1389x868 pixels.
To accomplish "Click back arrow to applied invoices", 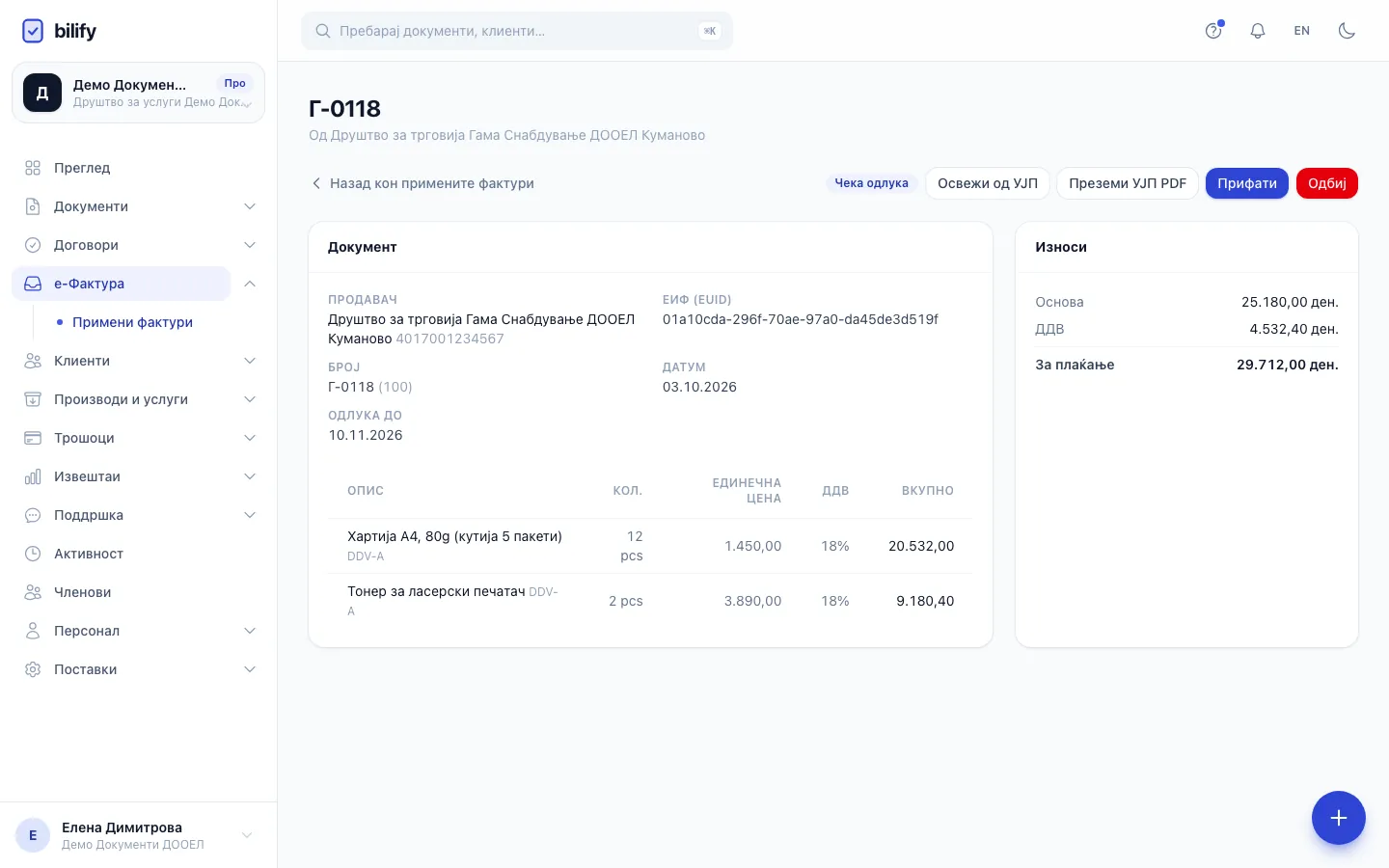I will [316, 183].
